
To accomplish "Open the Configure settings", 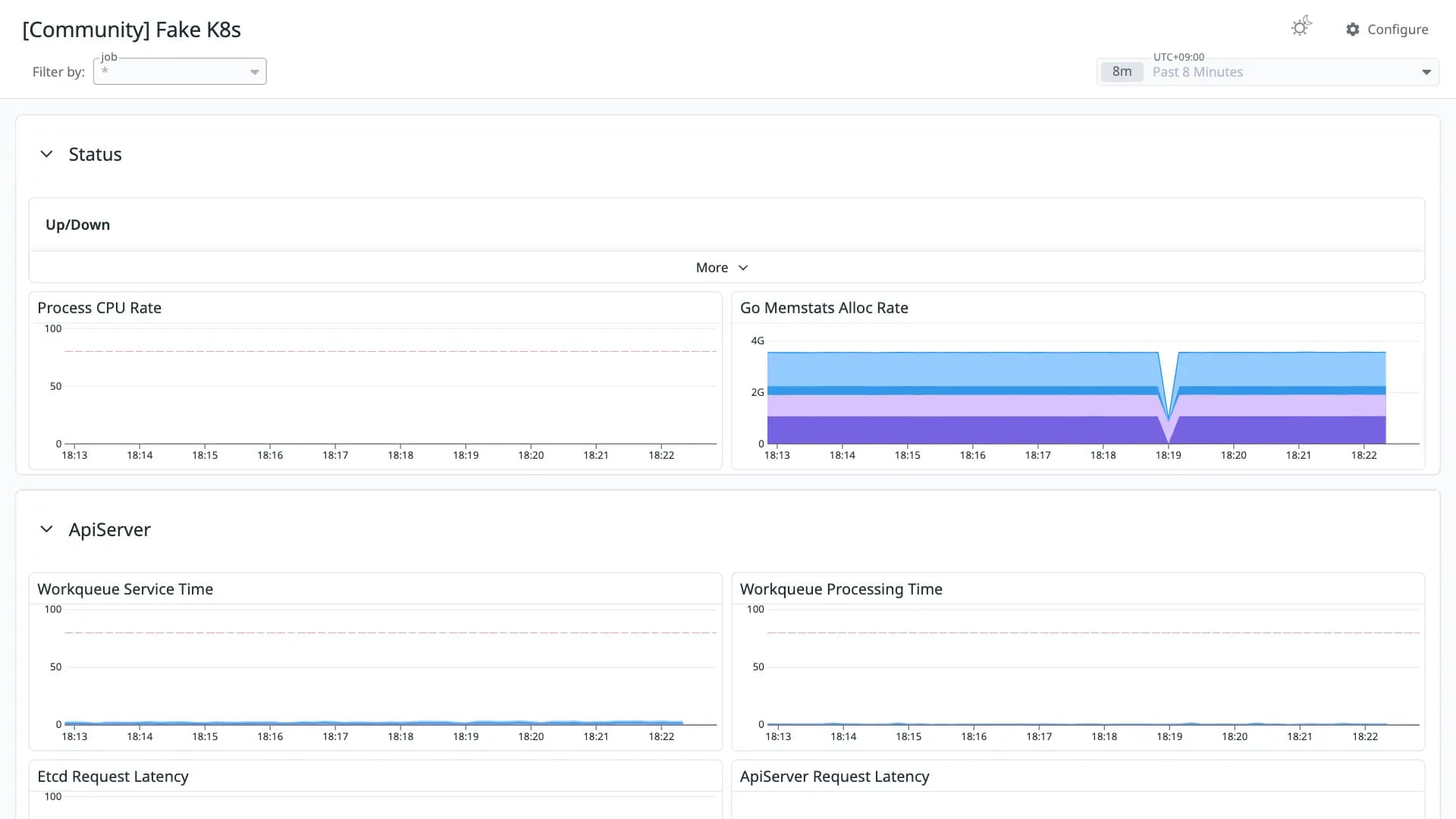I will (x=1387, y=30).
